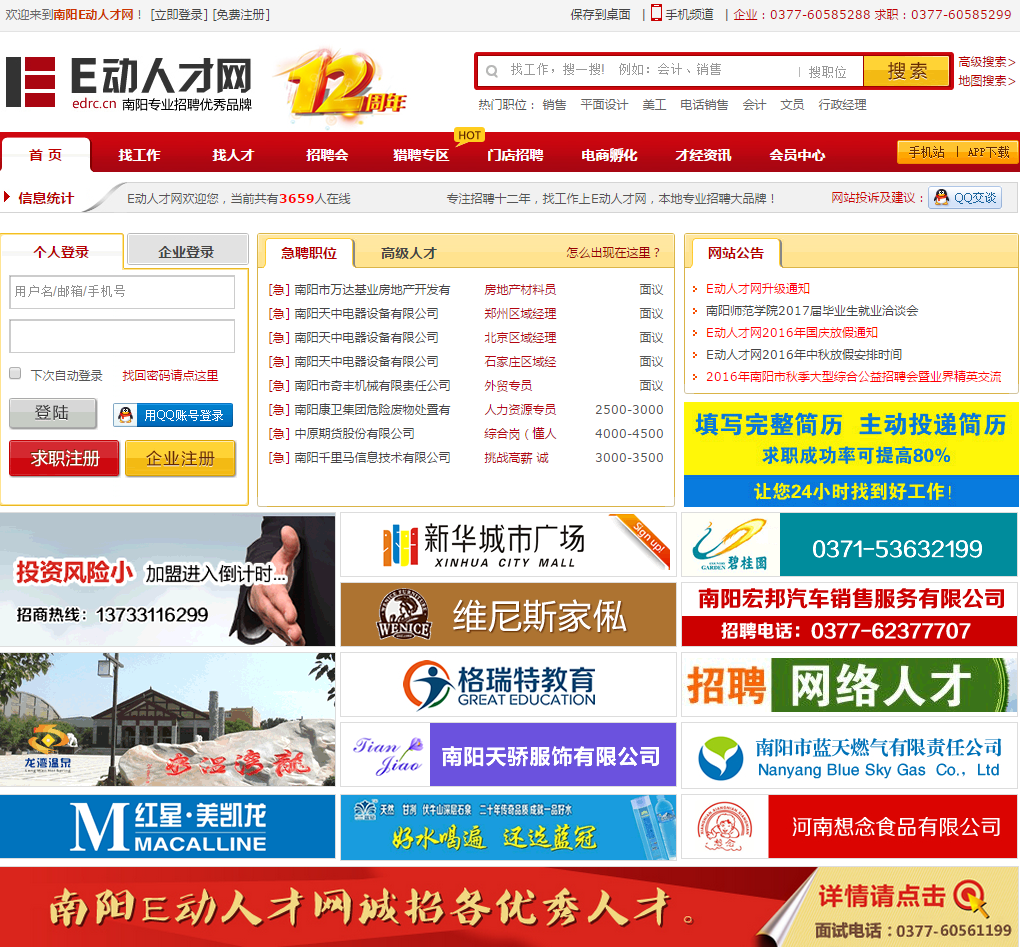Open the 红星·美凯龙 Macalline banner
This screenshot has height=947, width=1020.
point(167,827)
